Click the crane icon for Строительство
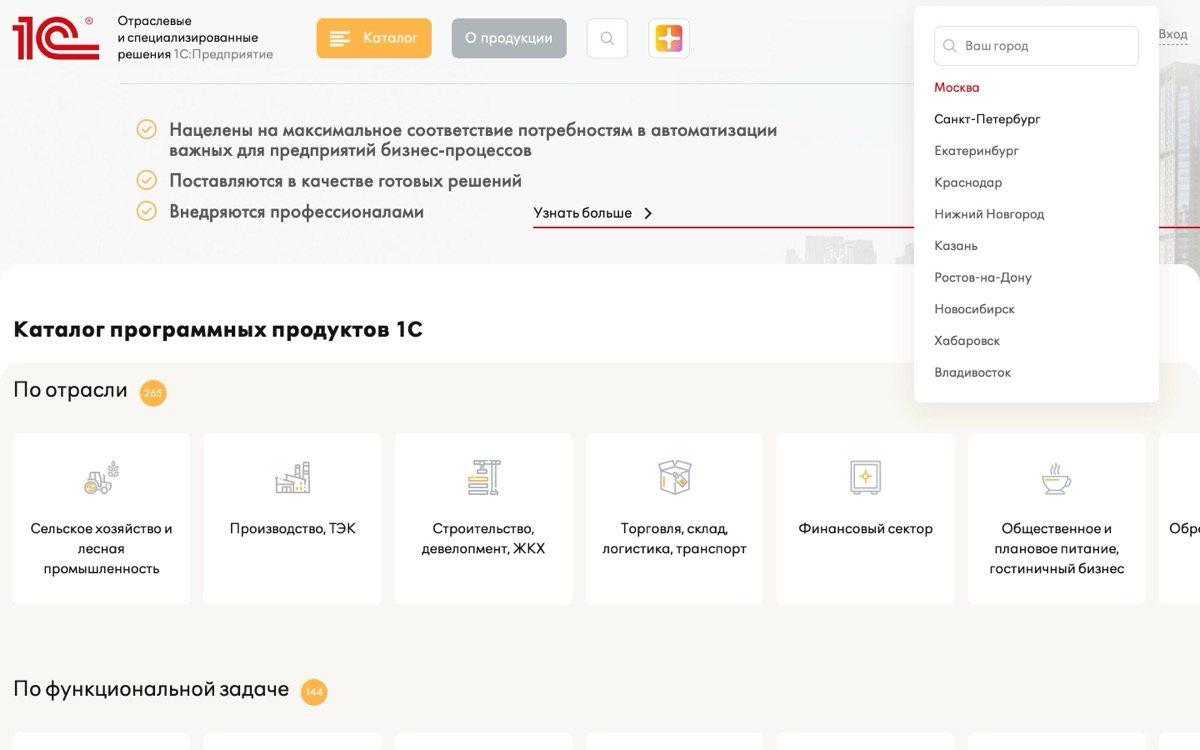The image size is (1200, 750). point(483,478)
